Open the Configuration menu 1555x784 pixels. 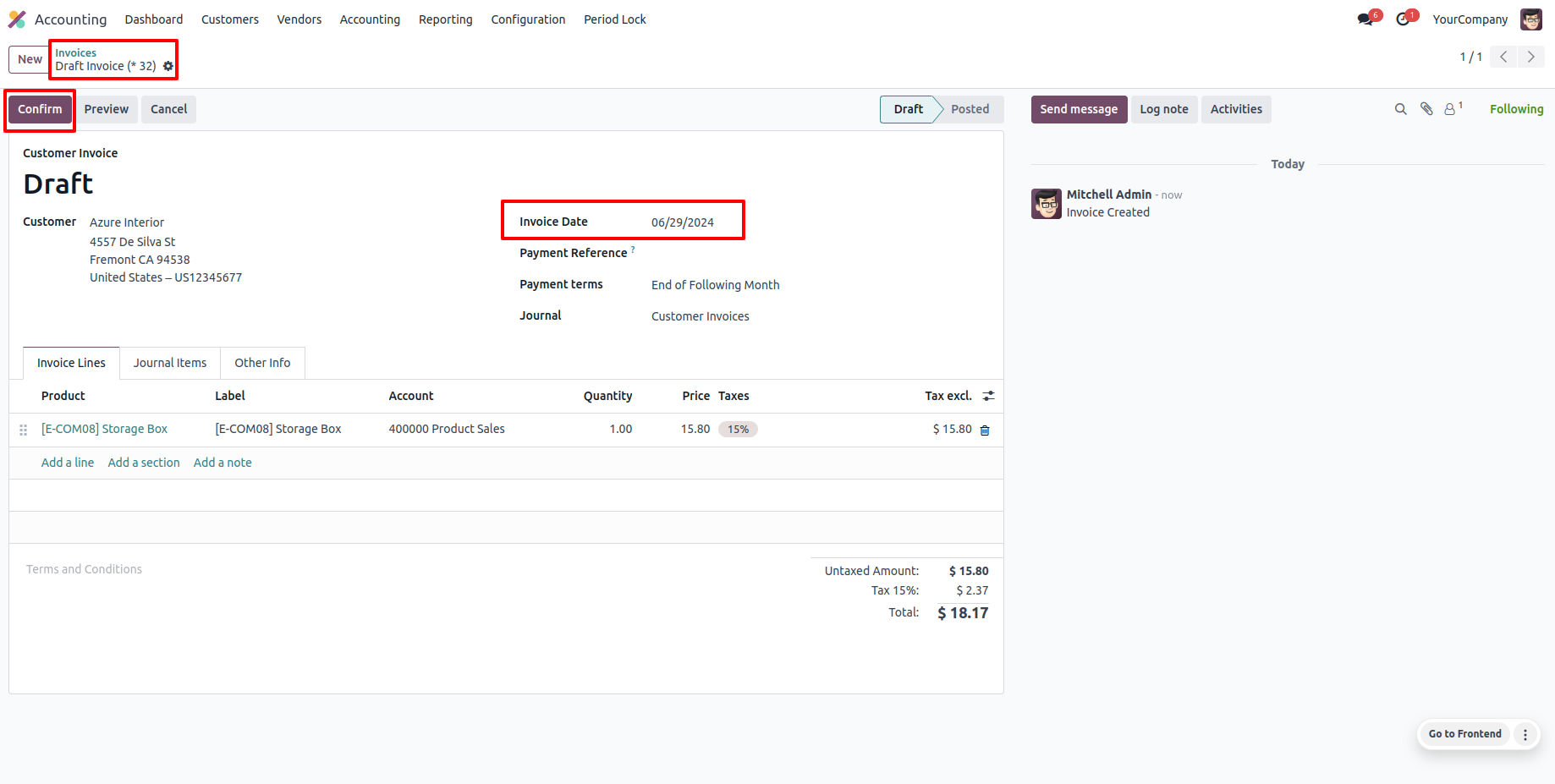click(528, 19)
